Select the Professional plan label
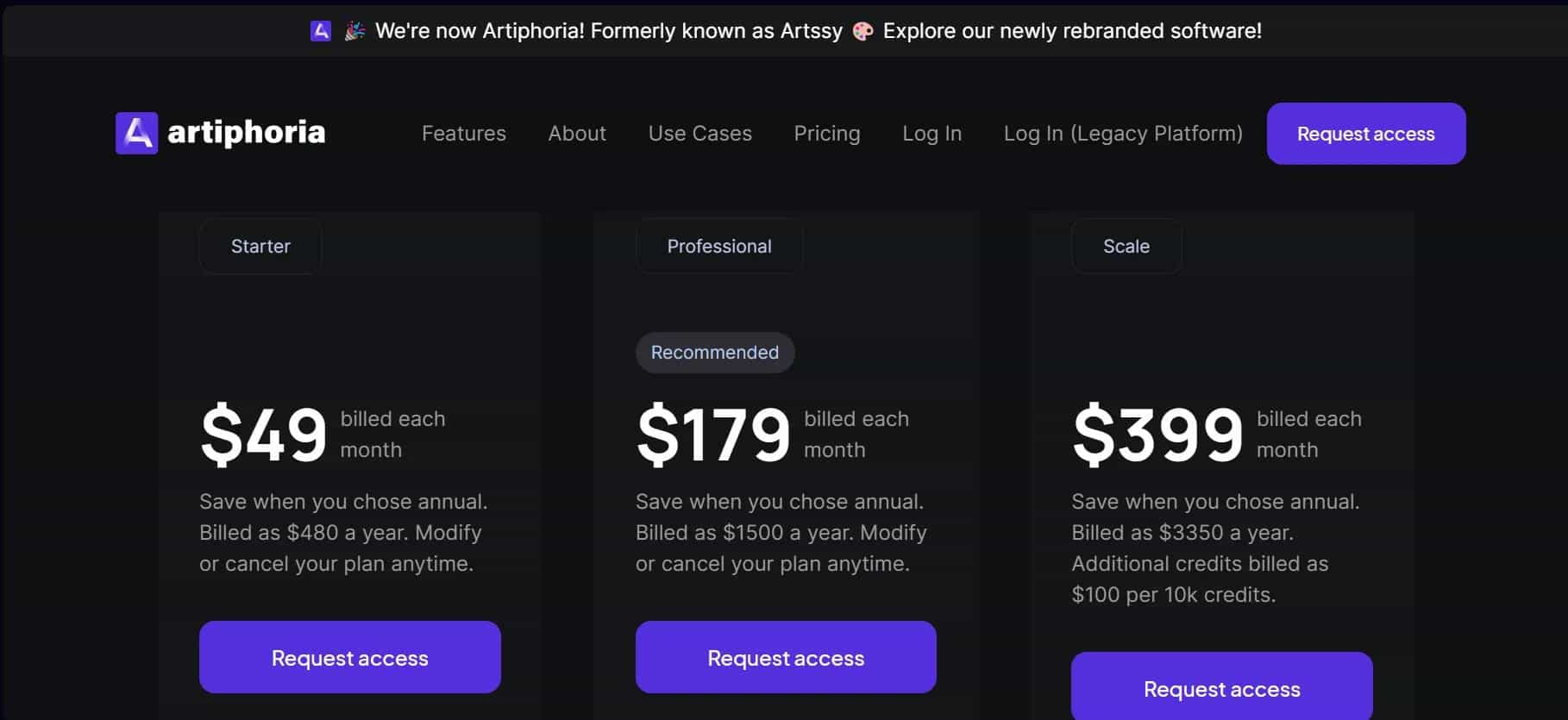The image size is (1568, 720). coord(719,247)
